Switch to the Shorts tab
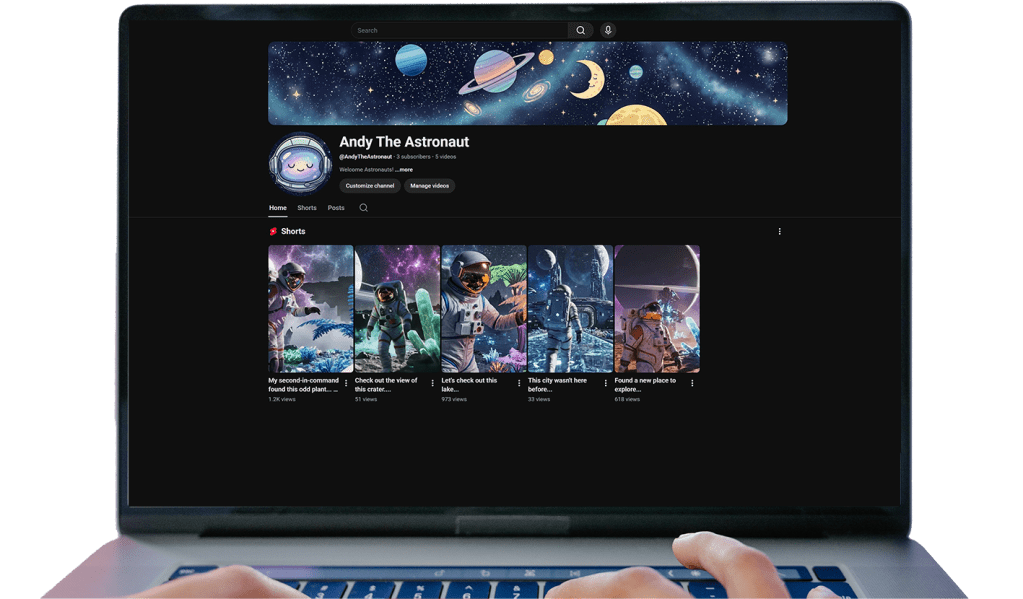 point(307,208)
